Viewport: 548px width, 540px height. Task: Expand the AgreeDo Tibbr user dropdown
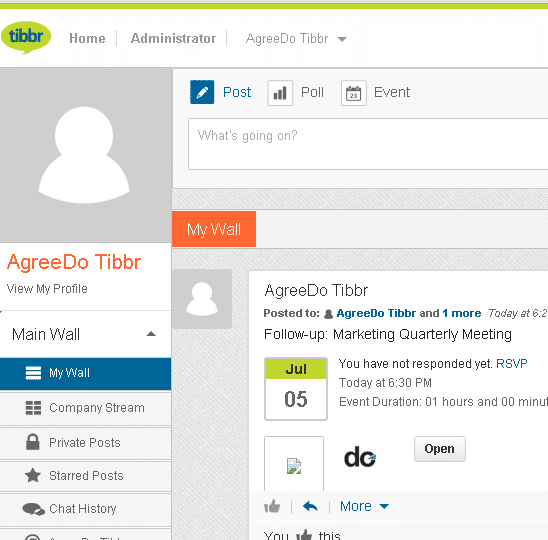click(296, 38)
